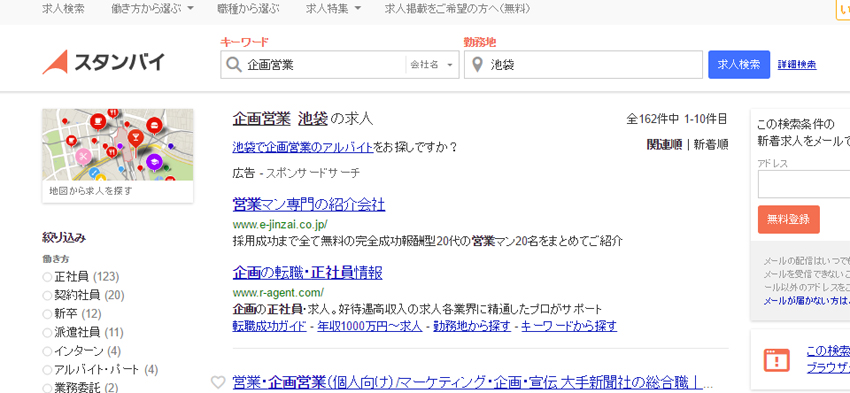Click the location pin icon in 勤務地 field

[477, 65]
